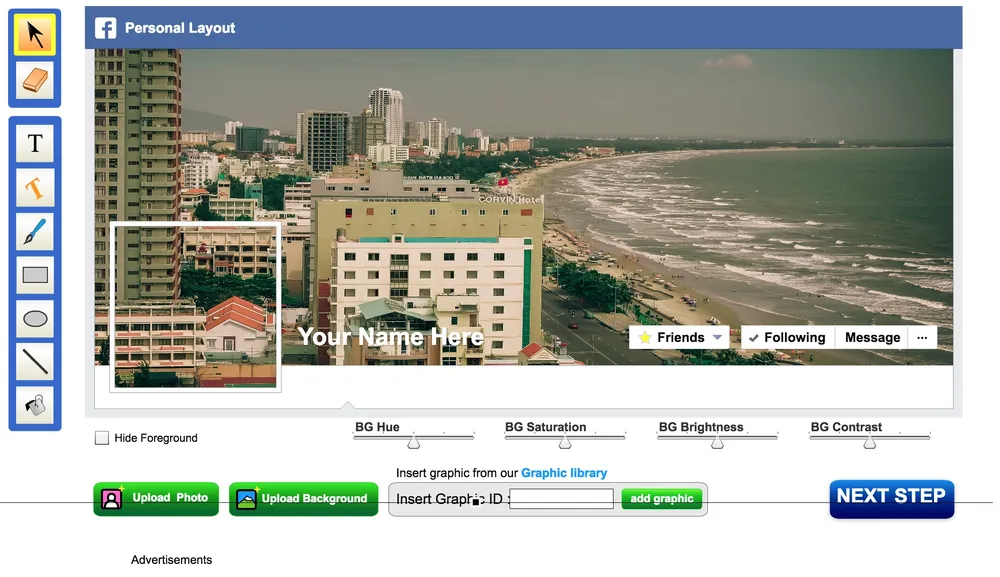Choose the black text T tool

35,143
